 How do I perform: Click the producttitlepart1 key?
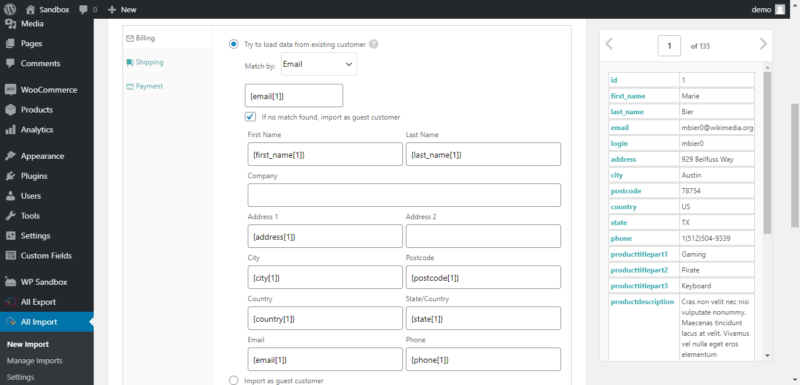click(639, 254)
